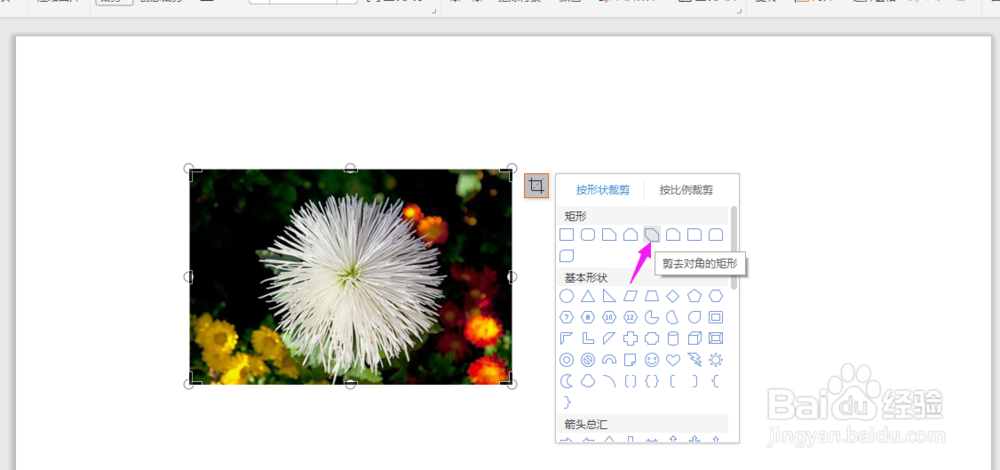Select the heptagon shape labeled 7
The image size is (1000, 470).
click(x=566, y=317)
